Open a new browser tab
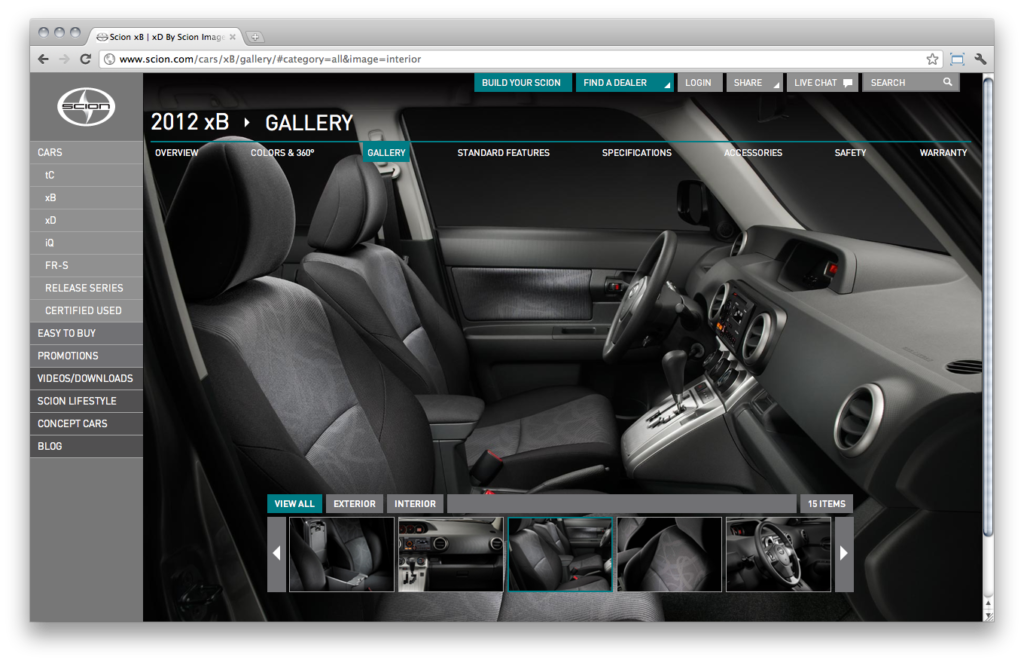1024x663 pixels. tap(255, 37)
